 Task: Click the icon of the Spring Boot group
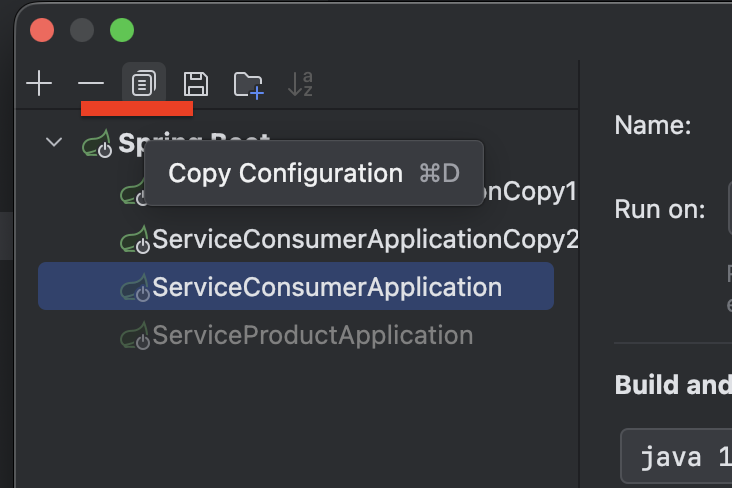point(97,143)
